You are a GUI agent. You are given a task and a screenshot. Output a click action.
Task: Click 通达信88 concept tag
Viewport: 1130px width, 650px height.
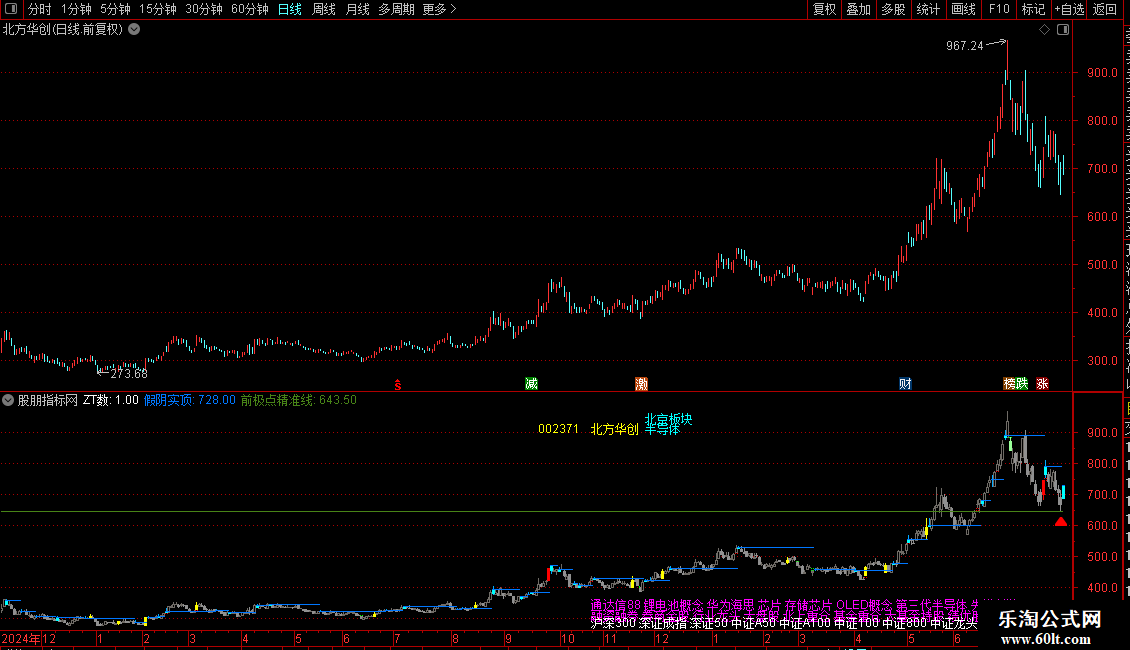click(x=615, y=605)
